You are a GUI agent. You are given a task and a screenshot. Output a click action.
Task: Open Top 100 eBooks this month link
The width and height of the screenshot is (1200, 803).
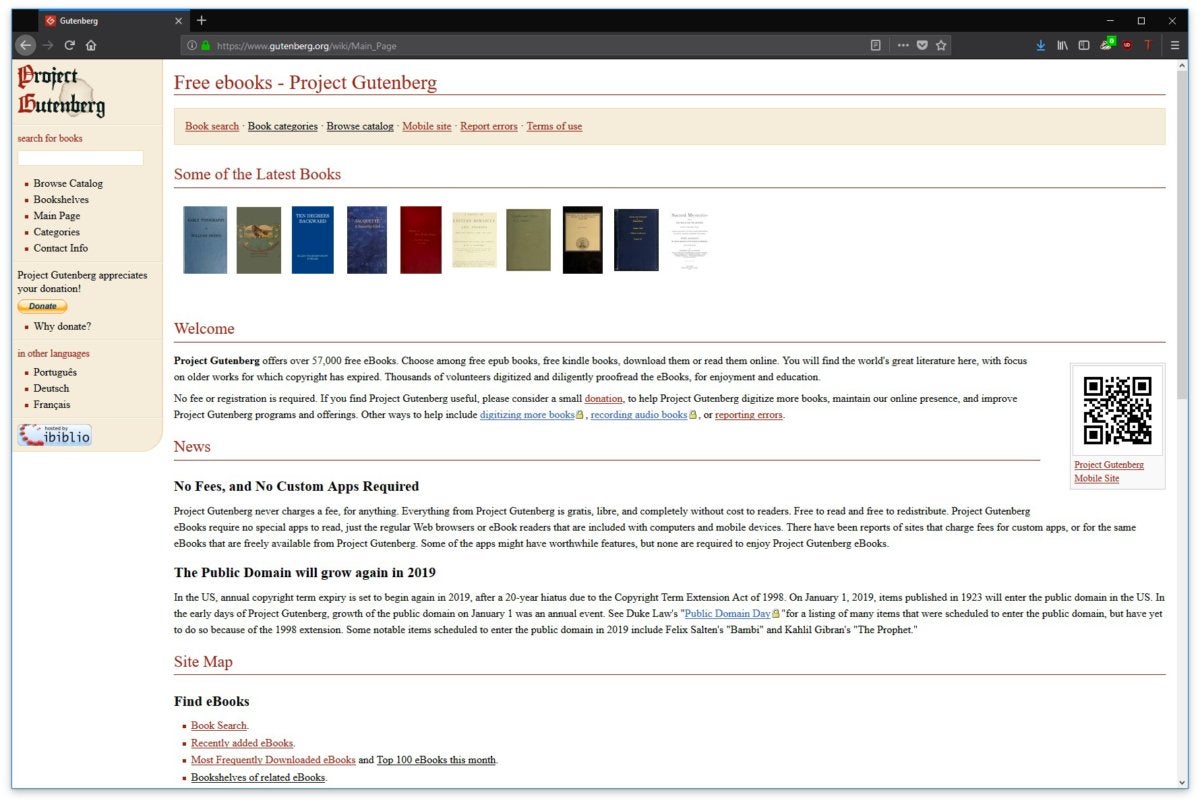(x=436, y=760)
